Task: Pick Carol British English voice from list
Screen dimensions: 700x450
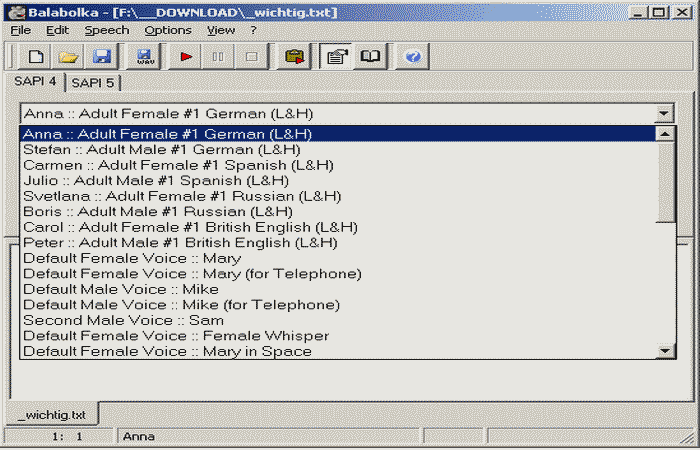Action: [x=190, y=227]
